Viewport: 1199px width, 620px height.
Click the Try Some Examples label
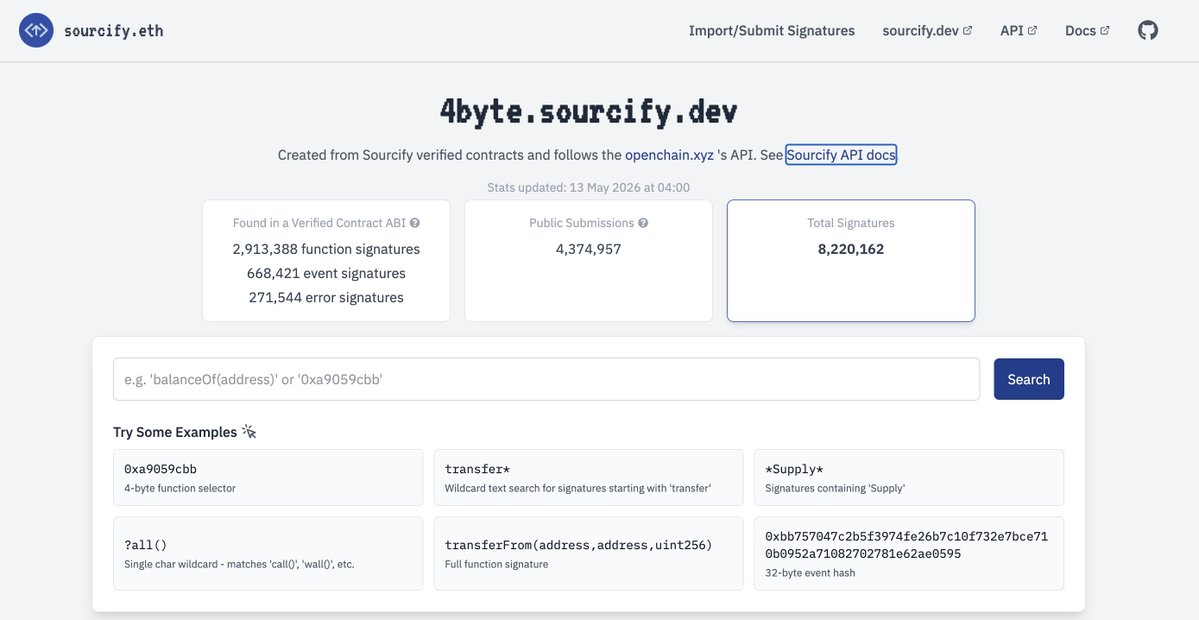click(x=175, y=433)
